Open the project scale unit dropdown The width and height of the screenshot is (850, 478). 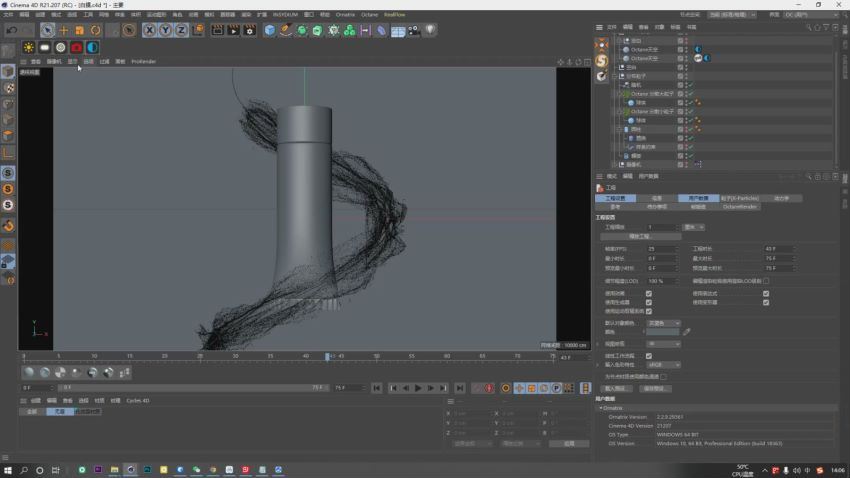694,227
